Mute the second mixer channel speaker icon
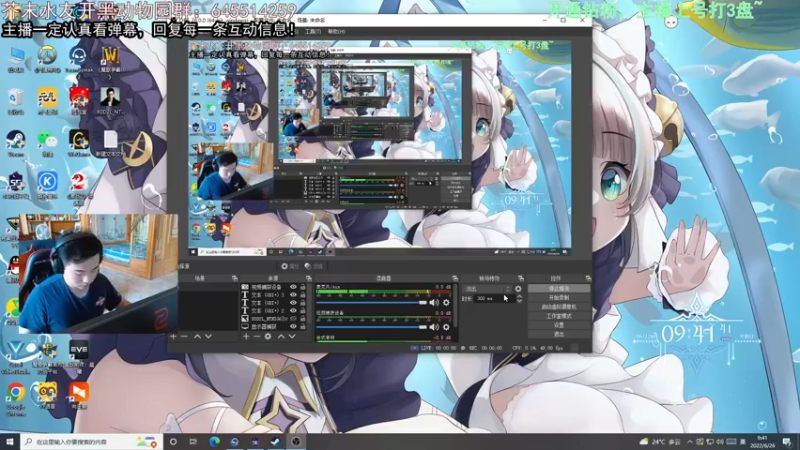This screenshot has height=450, width=800. 434,327
